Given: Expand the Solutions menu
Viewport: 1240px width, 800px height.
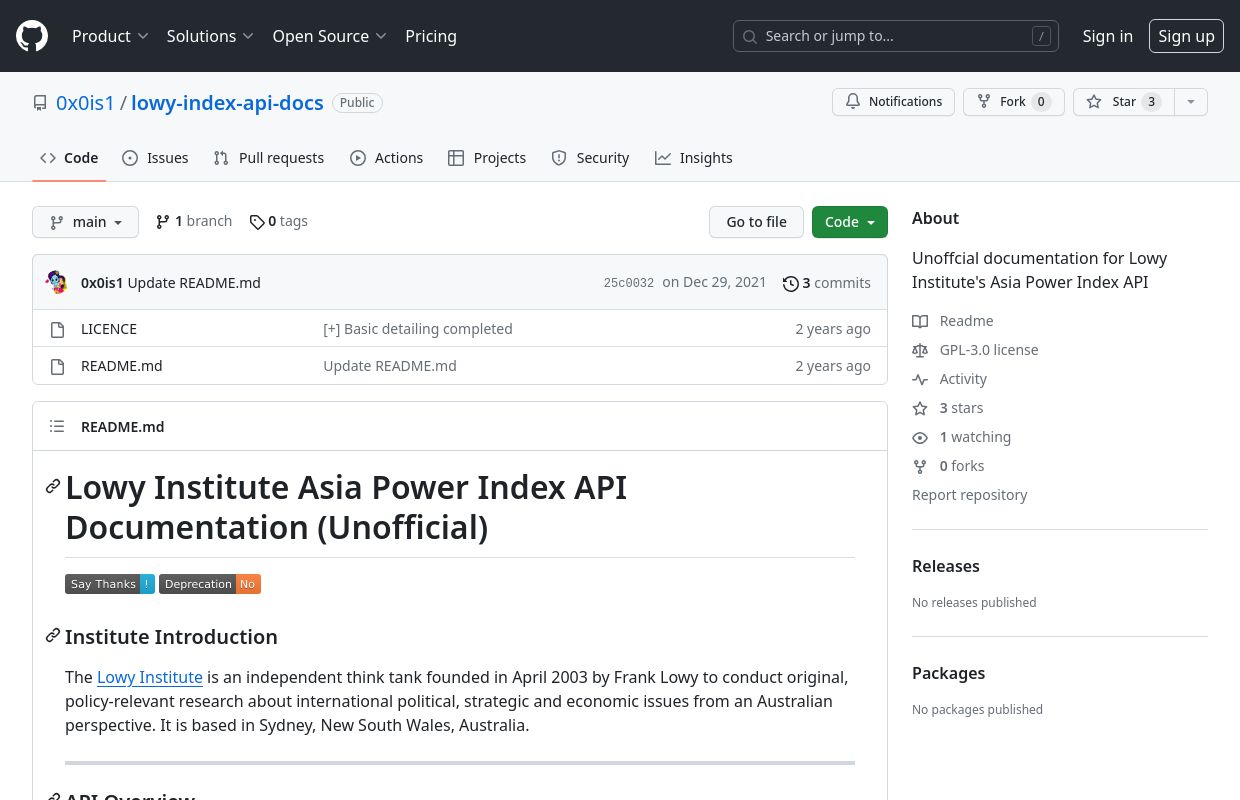Looking at the screenshot, I should (x=210, y=36).
